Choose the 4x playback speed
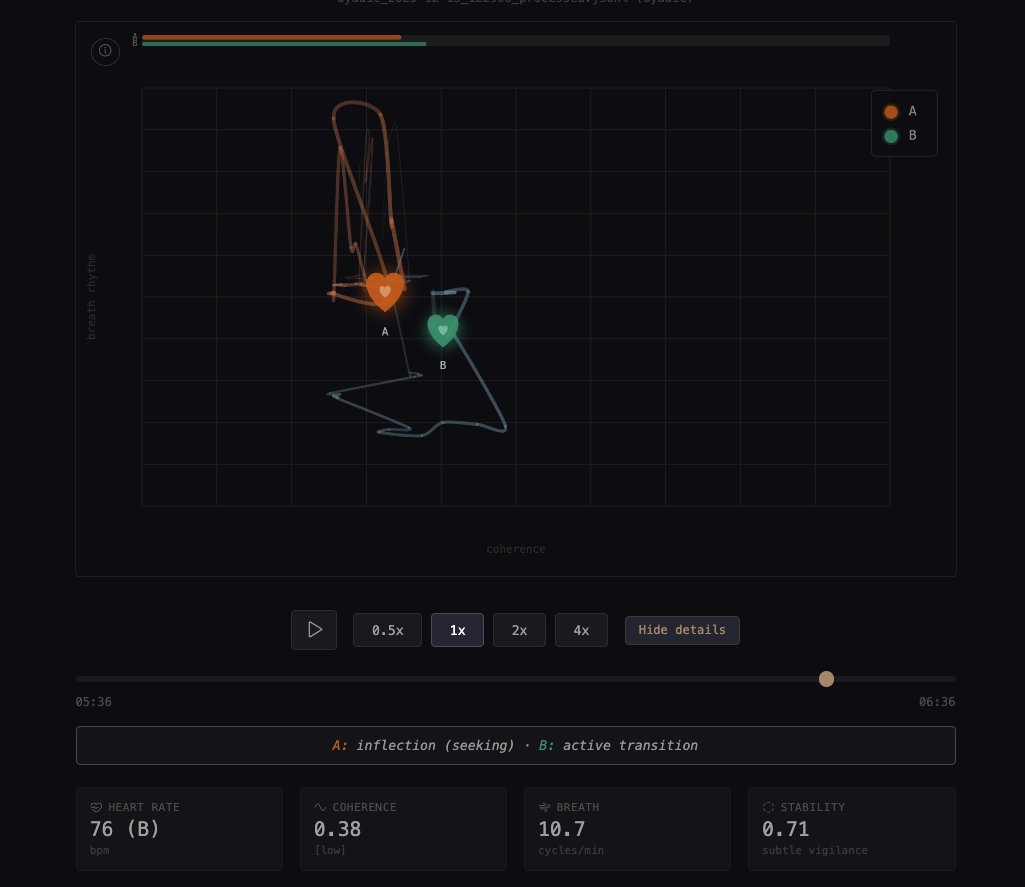 click(581, 630)
